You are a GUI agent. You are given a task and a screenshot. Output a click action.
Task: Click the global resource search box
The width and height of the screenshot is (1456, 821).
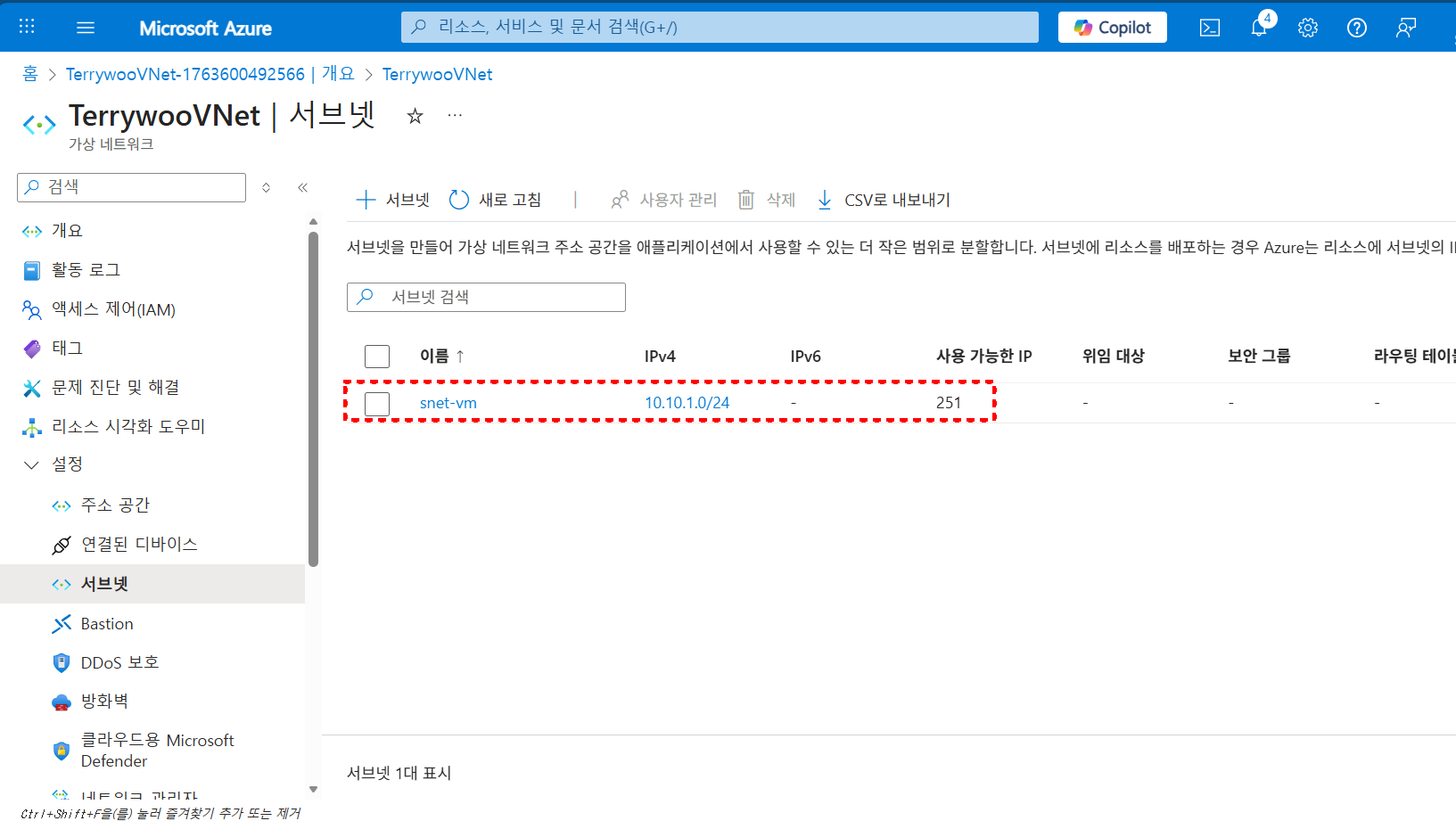click(720, 27)
